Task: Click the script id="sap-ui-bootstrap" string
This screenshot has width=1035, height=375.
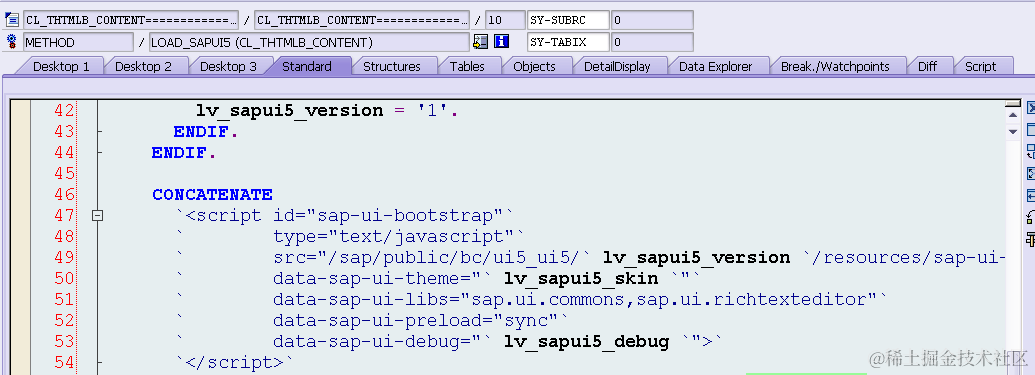Action: pos(344,216)
